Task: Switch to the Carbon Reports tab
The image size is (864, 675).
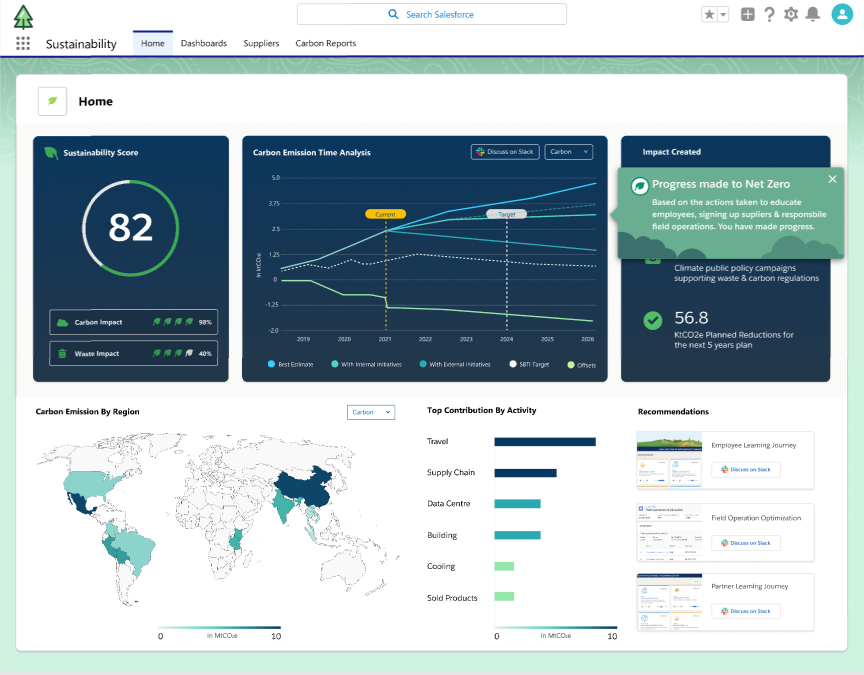Action: (x=325, y=44)
